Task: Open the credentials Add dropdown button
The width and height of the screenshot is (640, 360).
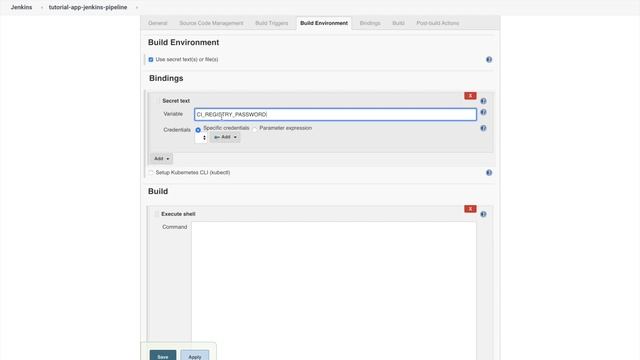Action: (x=225, y=137)
